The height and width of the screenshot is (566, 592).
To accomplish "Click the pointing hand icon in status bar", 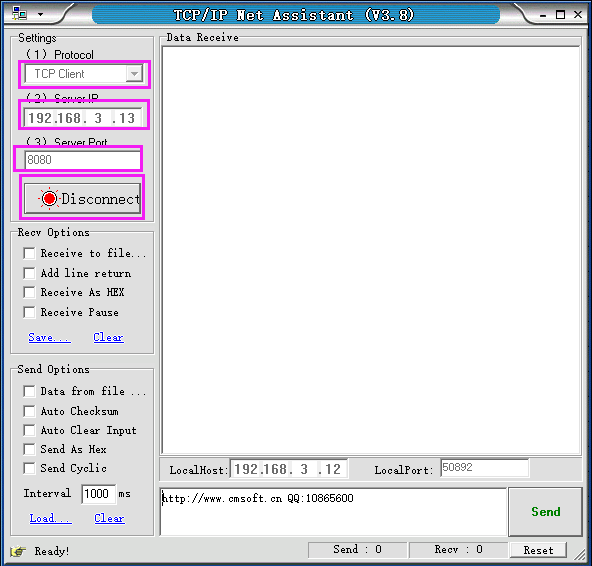I will [18, 552].
